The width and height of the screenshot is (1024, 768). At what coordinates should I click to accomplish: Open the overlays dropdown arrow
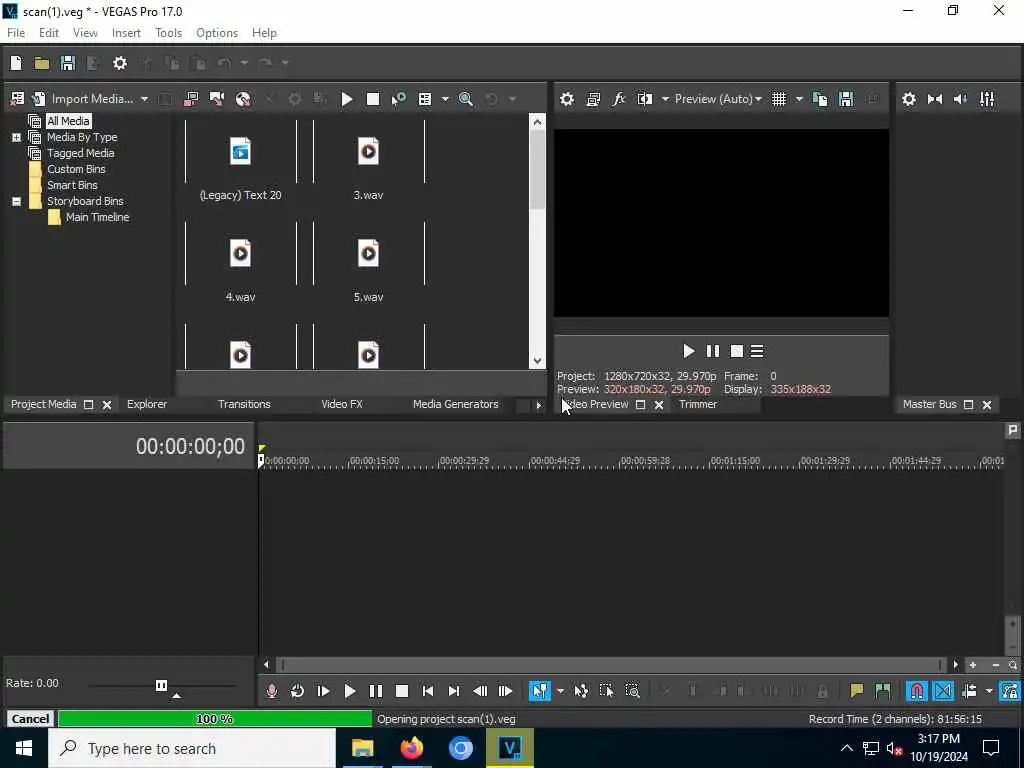799,99
